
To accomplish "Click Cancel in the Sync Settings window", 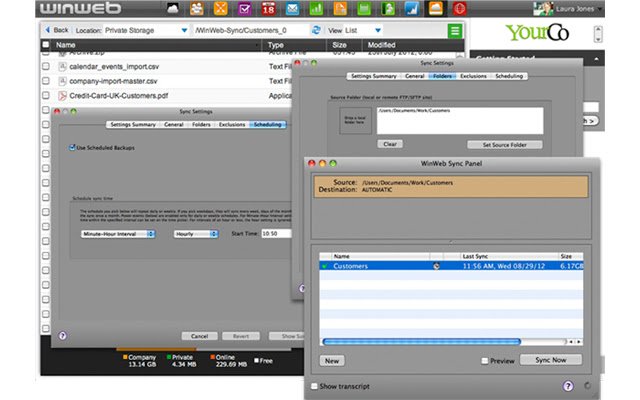I will coord(200,336).
